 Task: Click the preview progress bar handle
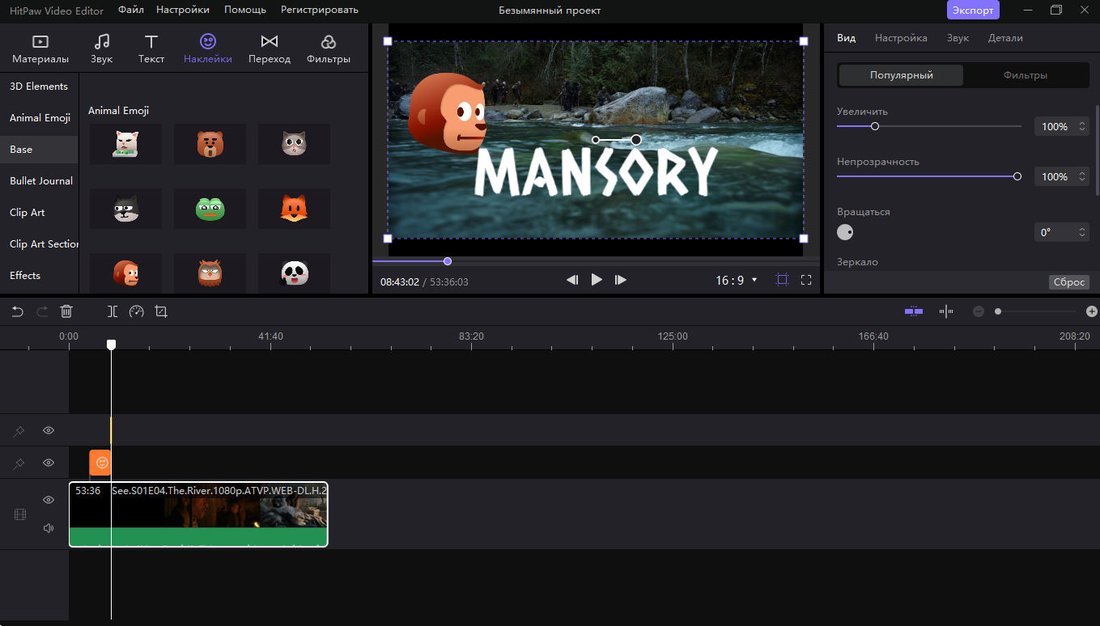tap(448, 261)
